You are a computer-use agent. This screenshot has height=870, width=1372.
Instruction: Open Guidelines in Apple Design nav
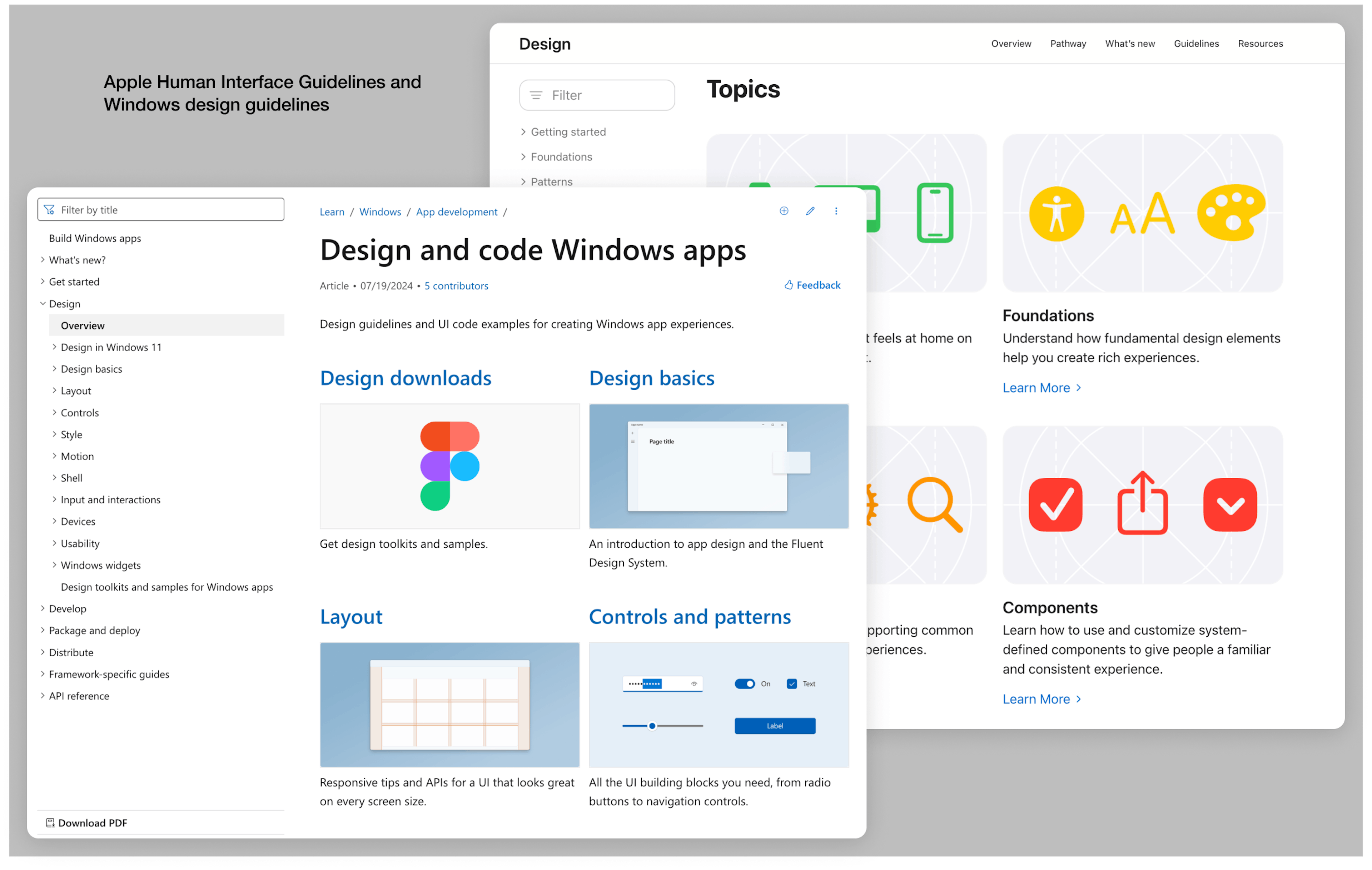tap(1196, 44)
